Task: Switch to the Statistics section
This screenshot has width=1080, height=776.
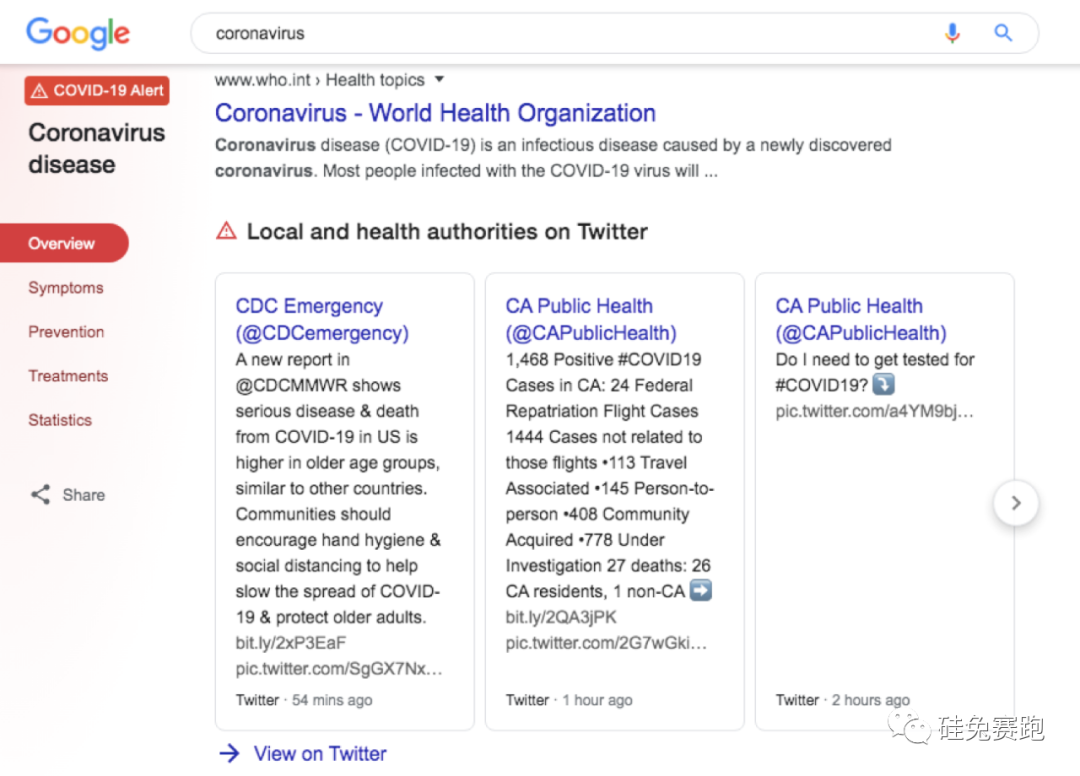Action: pos(60,420)
